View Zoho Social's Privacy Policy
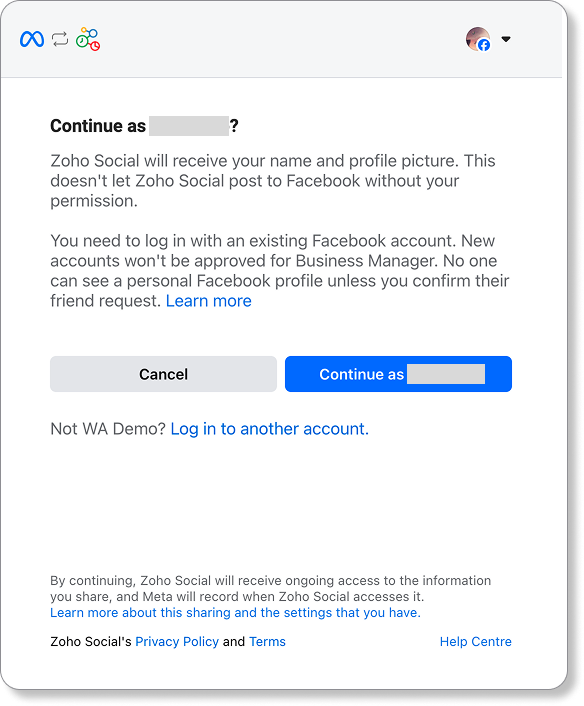584x706 pixels. pyautogui.click(x=177, y=642)
